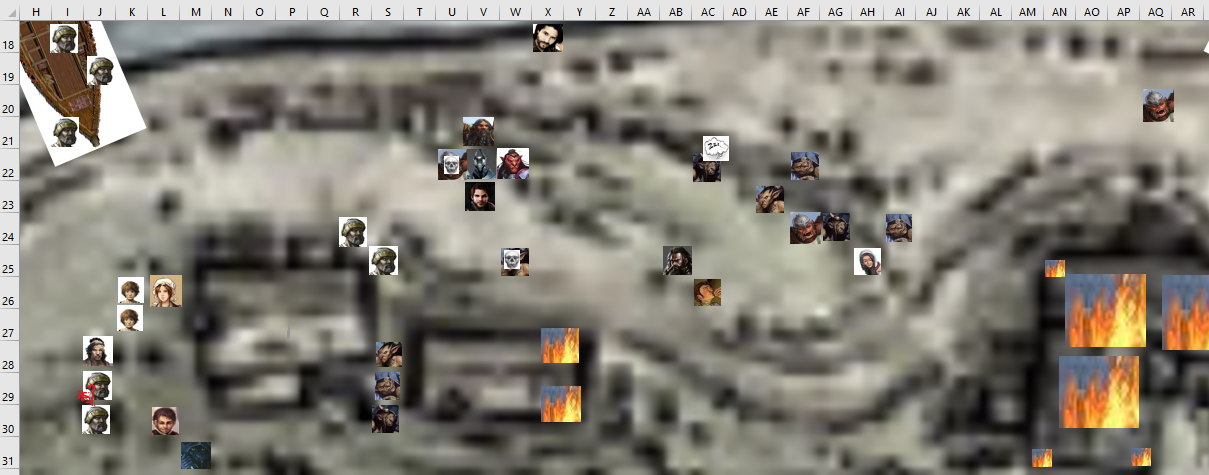Select the blue-hooded goblin token in AF22
The width and height of the screenshot is (1209, 475).
point(805,166)
